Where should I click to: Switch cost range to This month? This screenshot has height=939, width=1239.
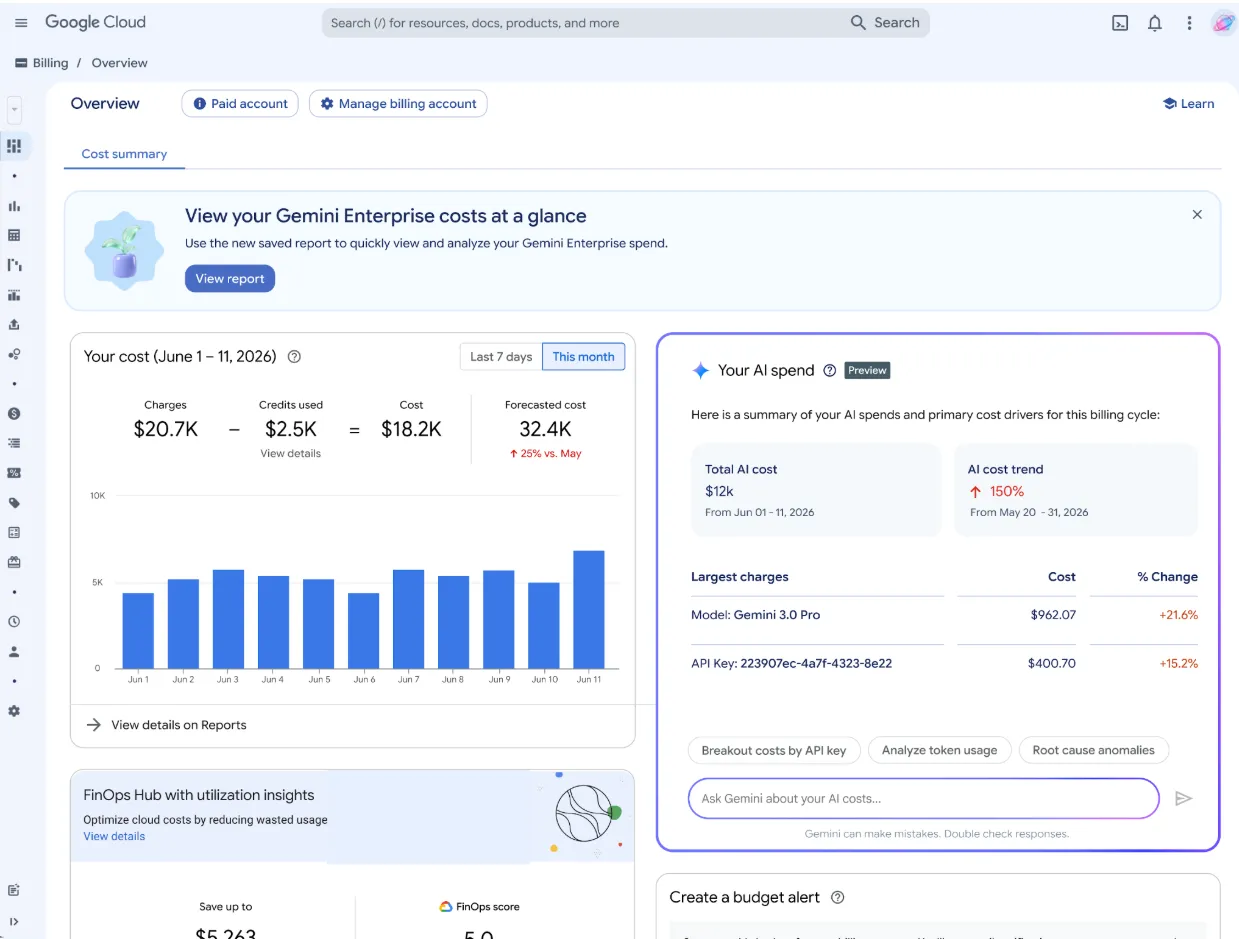pyautogui.click(x=583, y=357)
